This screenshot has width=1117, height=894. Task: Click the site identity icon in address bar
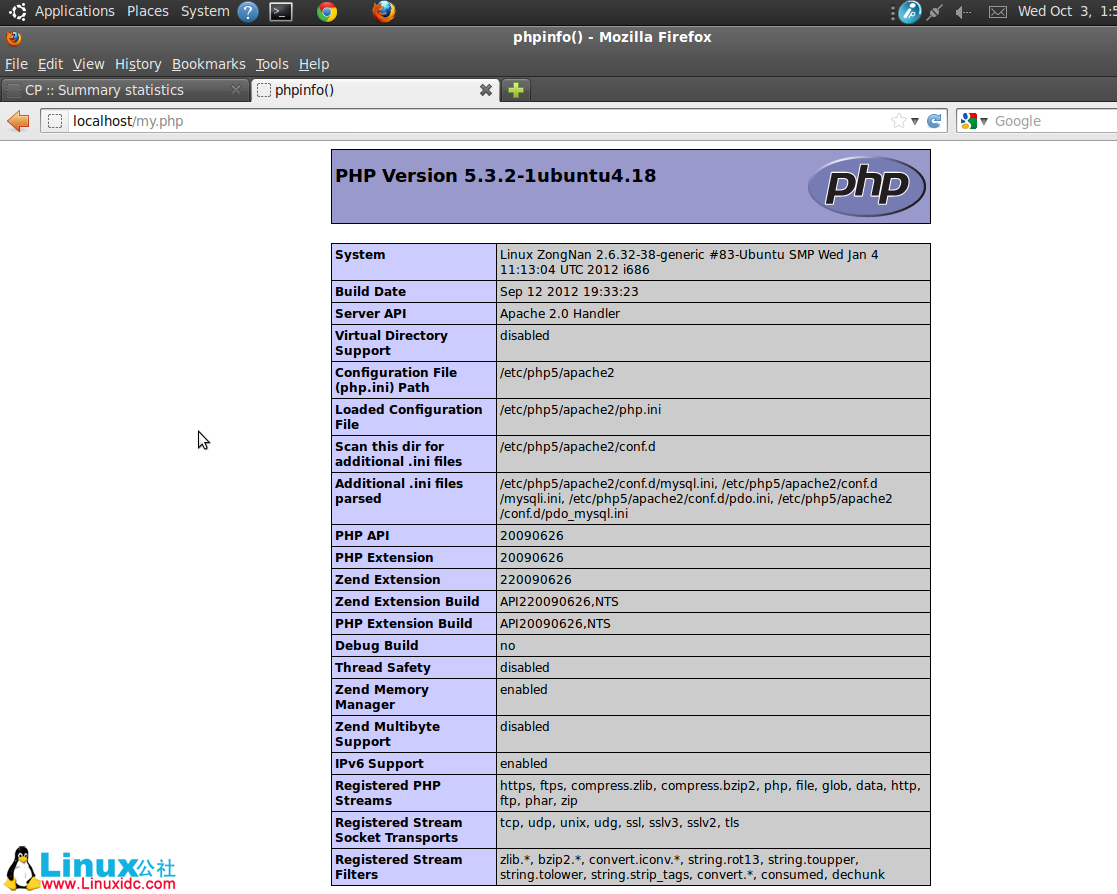[55, 121]
